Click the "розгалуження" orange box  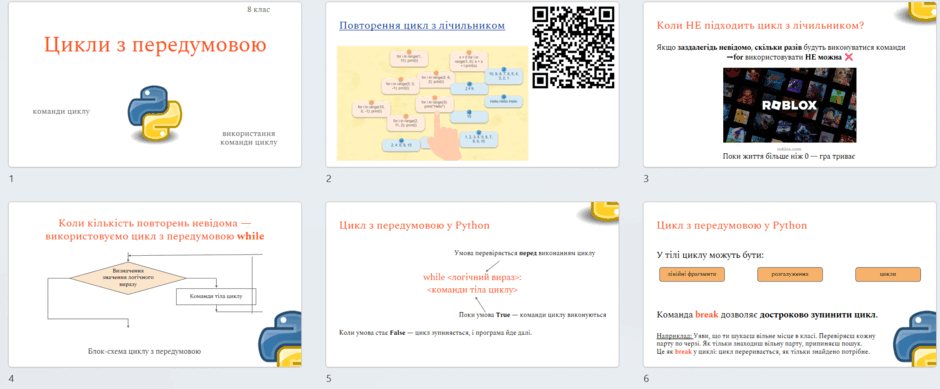pyautogui.click(x=790, y=275)
